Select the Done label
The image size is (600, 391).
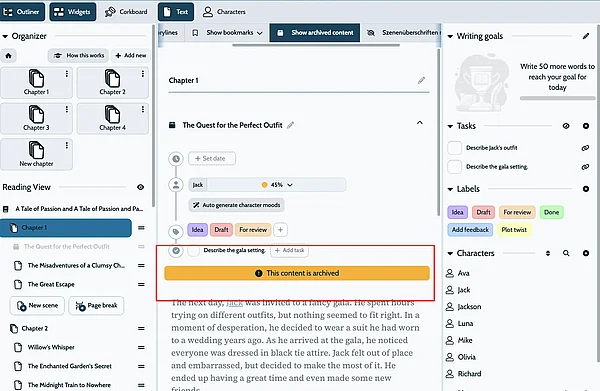pyautogui.click(x=551, y=212)
